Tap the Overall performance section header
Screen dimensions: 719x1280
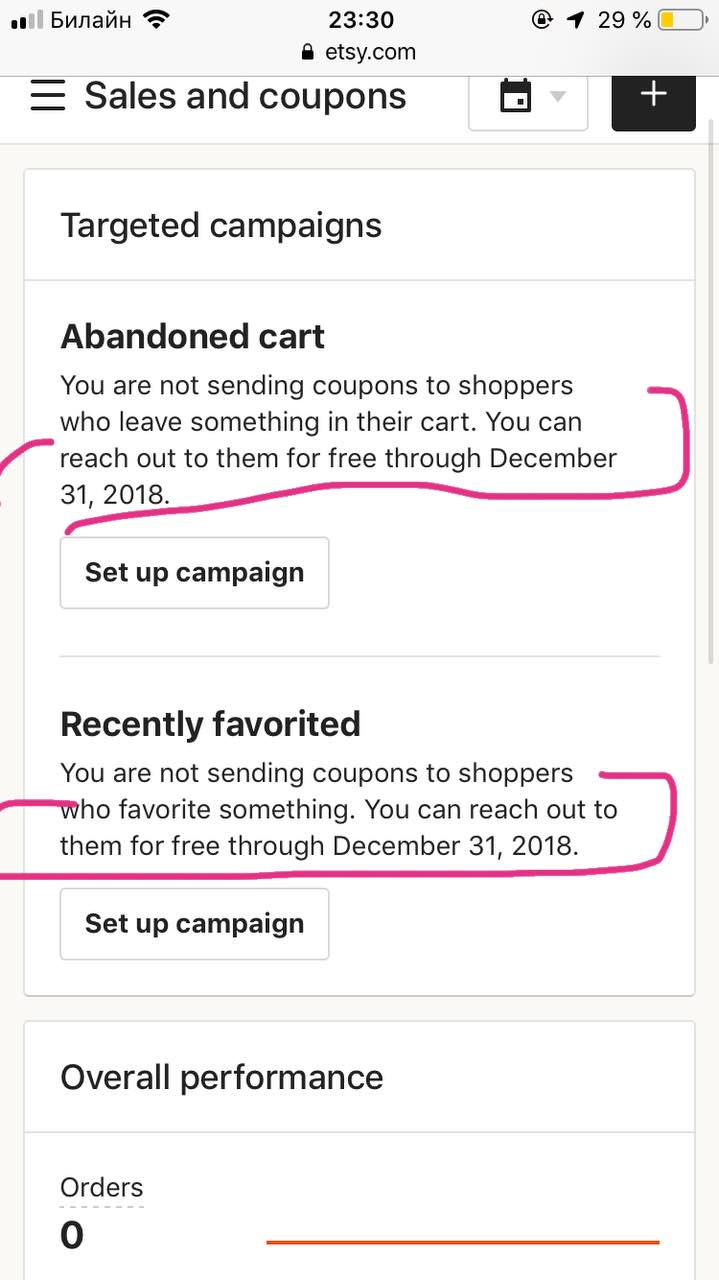coord(222,1077)
